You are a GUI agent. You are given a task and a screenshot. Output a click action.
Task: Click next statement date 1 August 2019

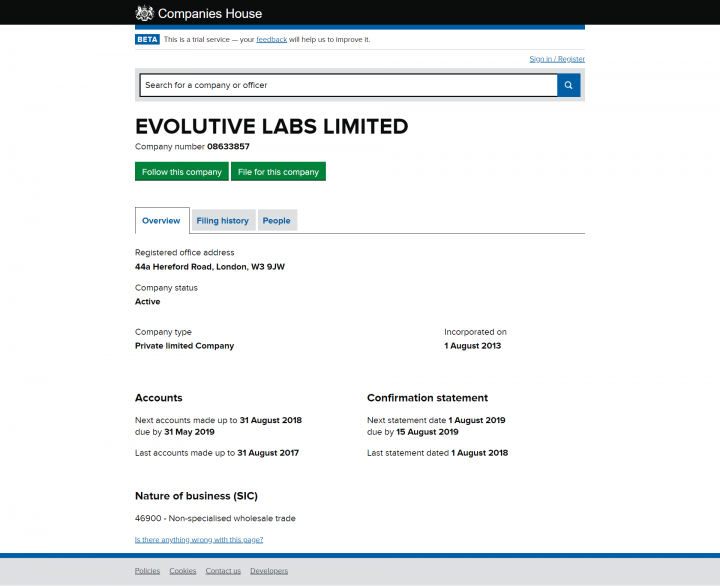point(477,420)
